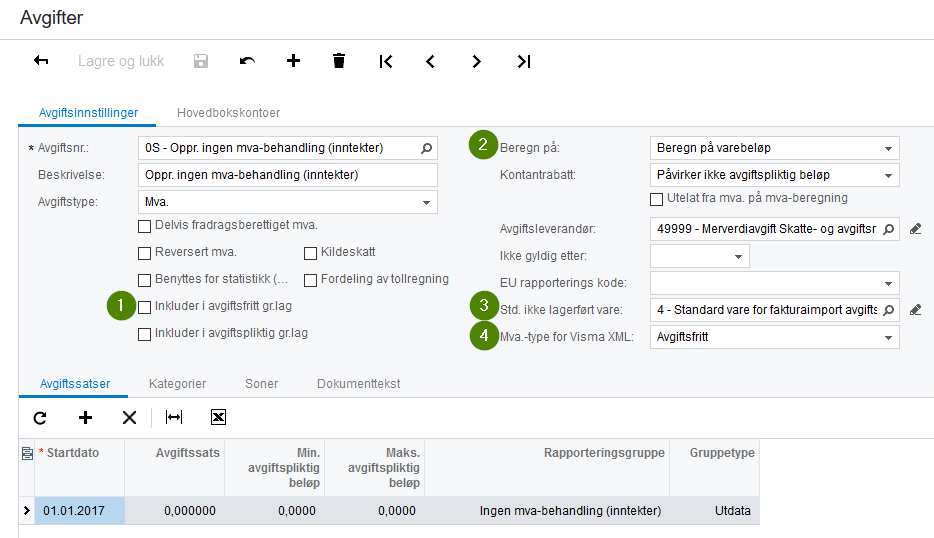Image resolution: width=934 pixels, height=538 pixels.
Task: Enable Reversert mva. checkbox
Action: [144, 253]
